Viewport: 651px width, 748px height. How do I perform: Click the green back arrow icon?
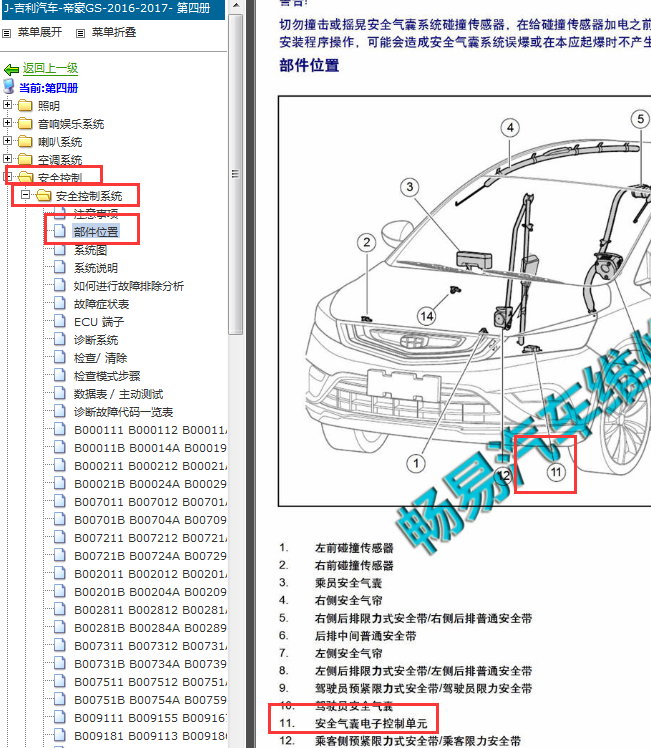click(x=11, y=70)
